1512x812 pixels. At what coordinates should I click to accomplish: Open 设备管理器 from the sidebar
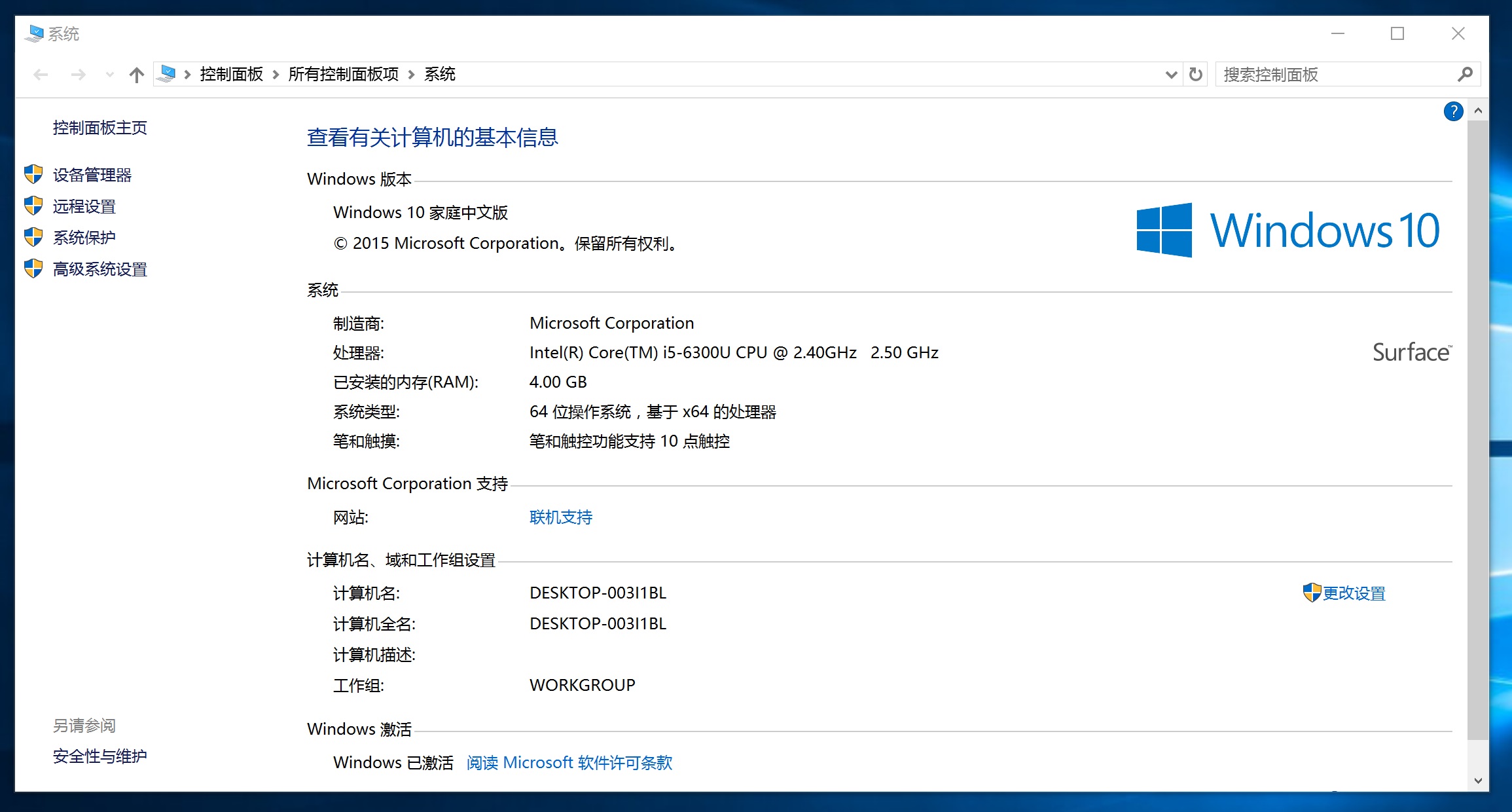92,175
